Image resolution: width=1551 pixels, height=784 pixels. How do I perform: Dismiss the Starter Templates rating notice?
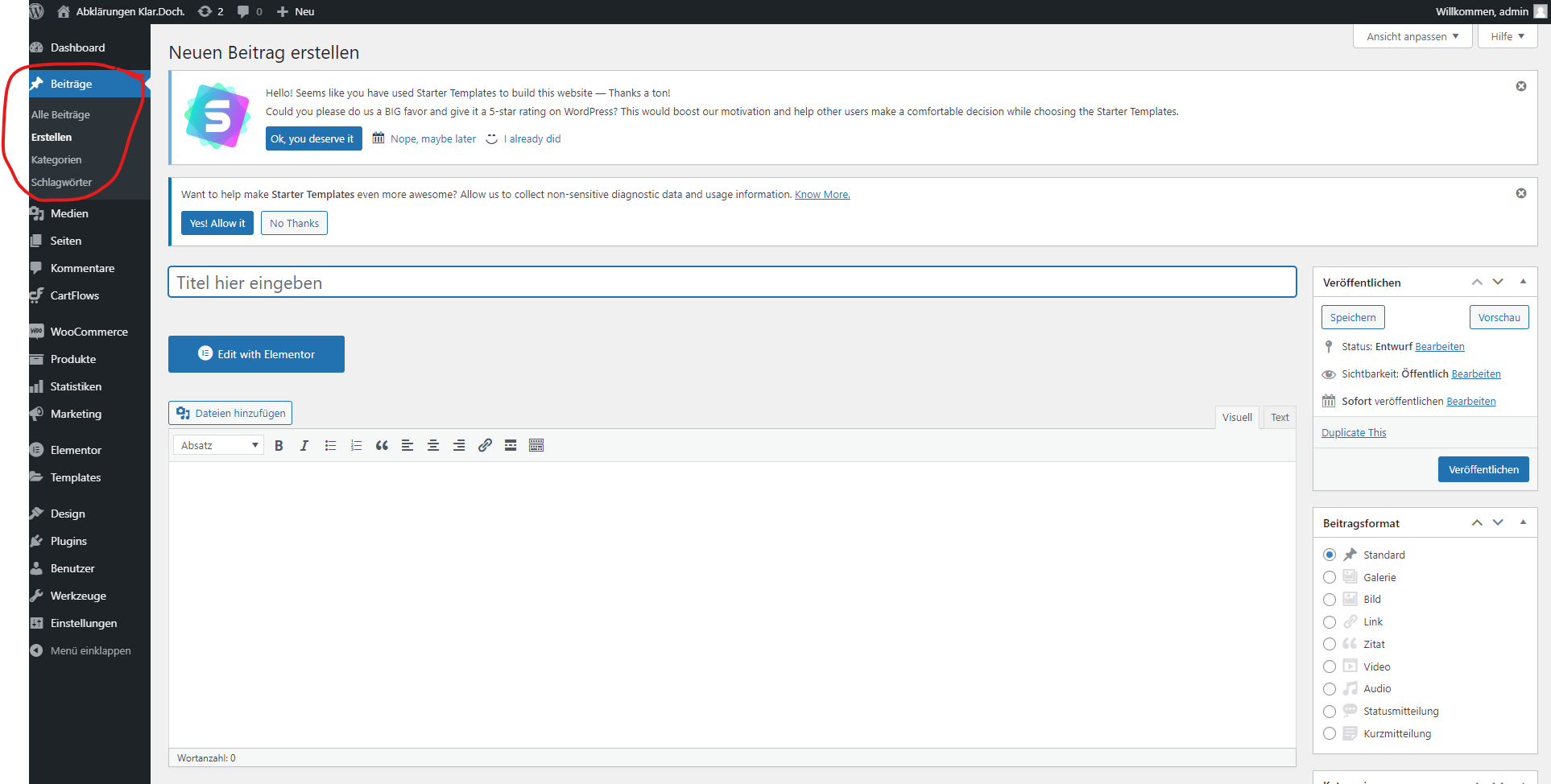tap(1520, 86)
